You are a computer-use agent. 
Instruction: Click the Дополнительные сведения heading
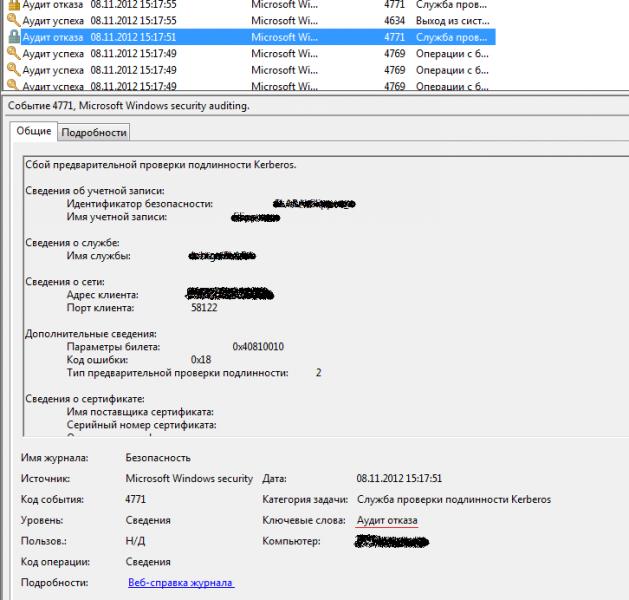point(91,334)
